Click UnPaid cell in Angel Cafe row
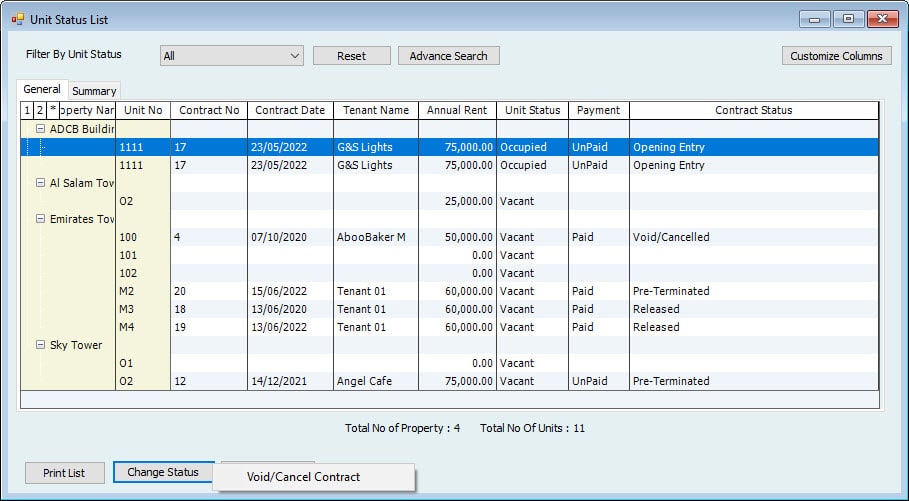 [599, 380]
